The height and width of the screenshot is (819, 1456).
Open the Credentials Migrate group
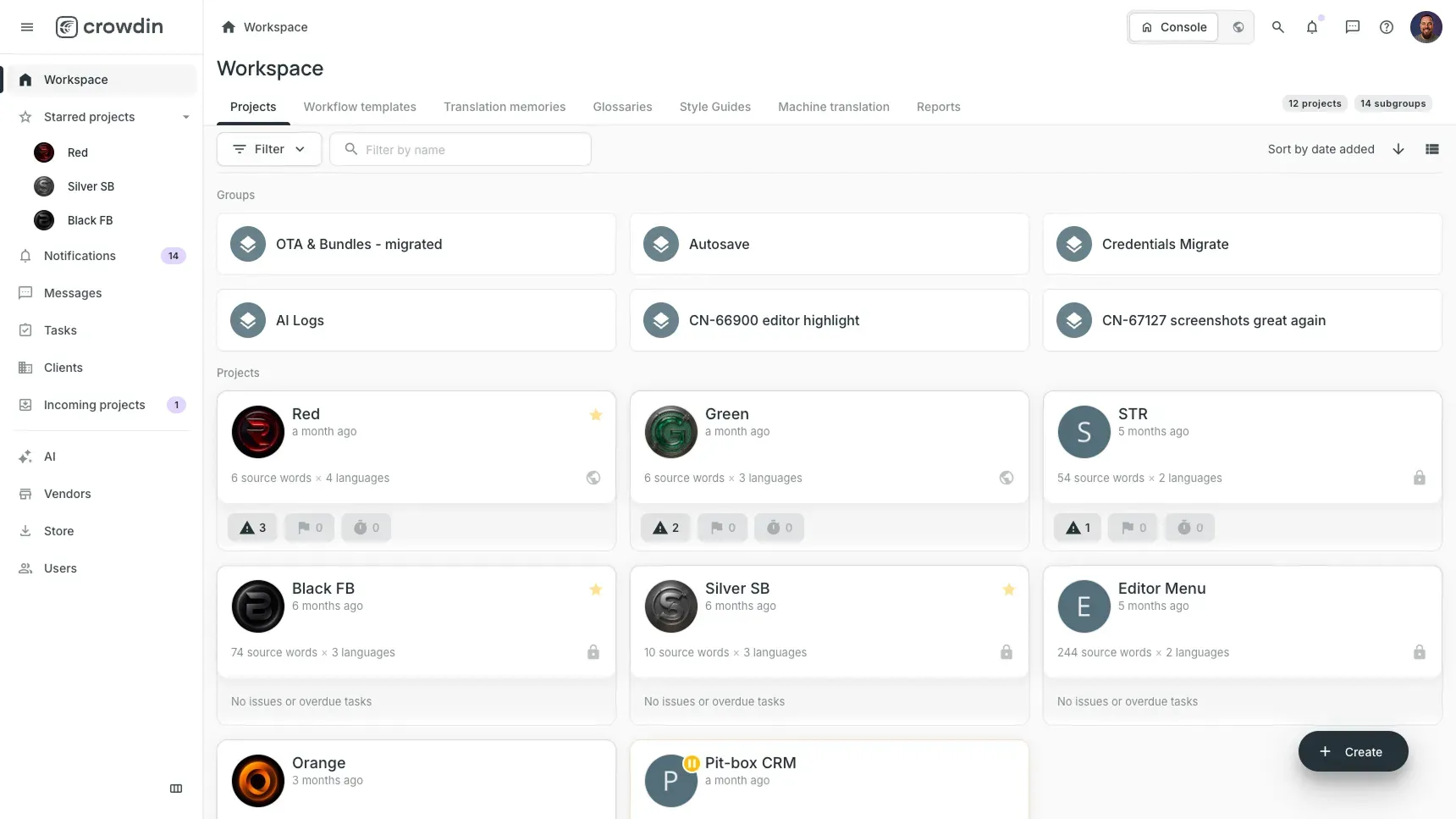pos(1242,244)
